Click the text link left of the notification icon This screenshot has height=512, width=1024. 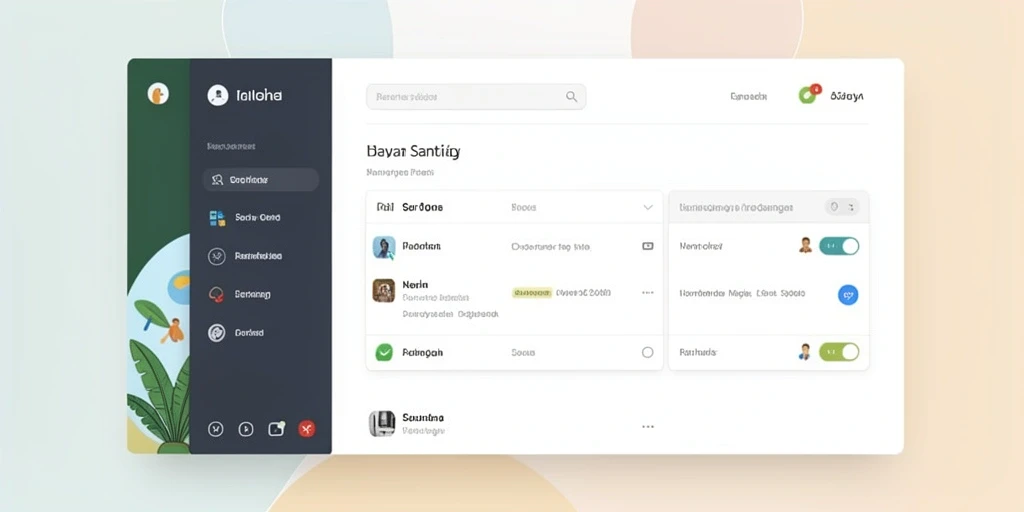(x=748, y=97)
